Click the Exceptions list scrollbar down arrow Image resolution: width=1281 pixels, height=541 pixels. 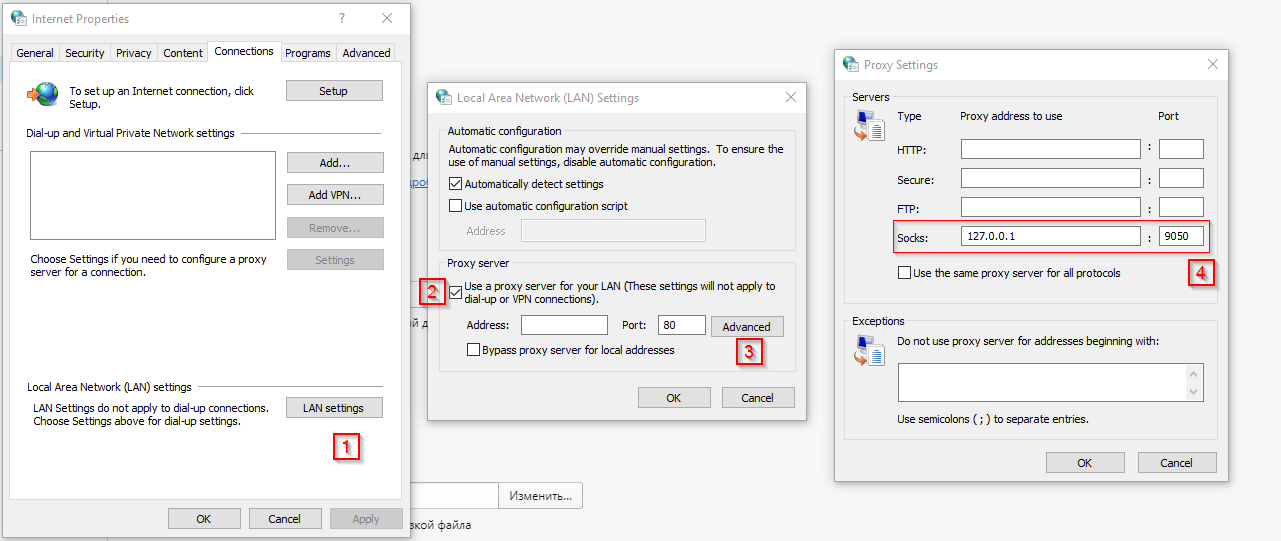coord(1194,392)
